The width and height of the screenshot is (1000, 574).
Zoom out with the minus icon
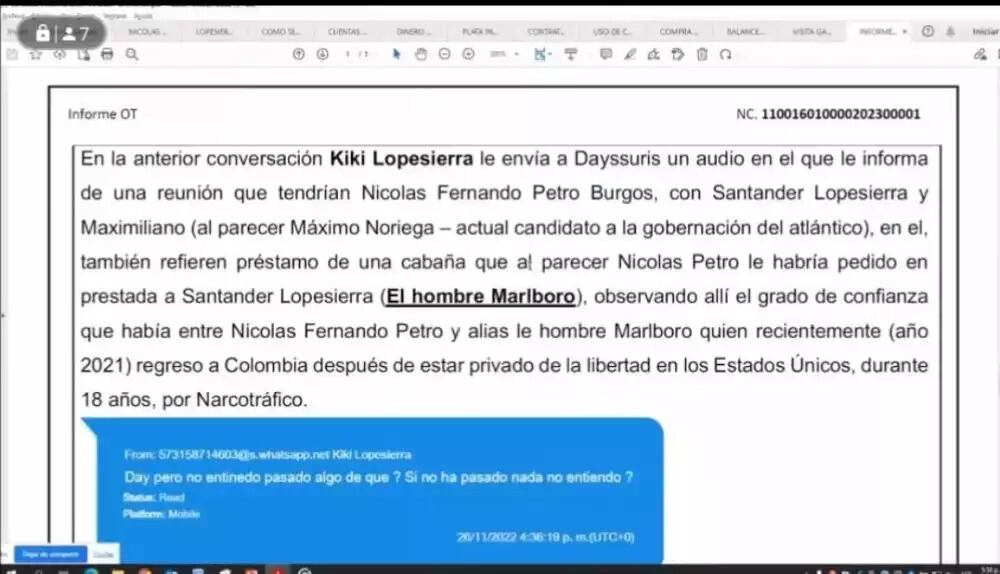[x=445, y=55]
